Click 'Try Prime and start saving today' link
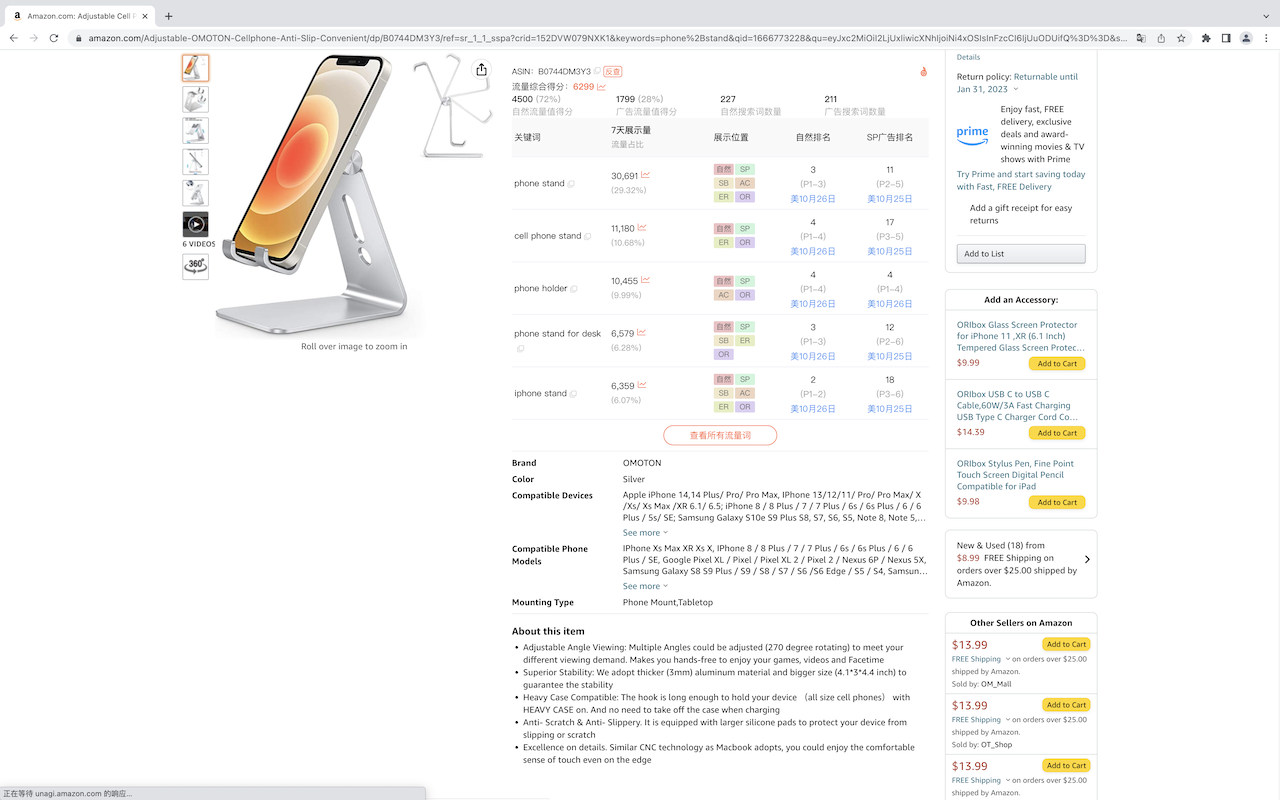 [x=1021, y=180]
